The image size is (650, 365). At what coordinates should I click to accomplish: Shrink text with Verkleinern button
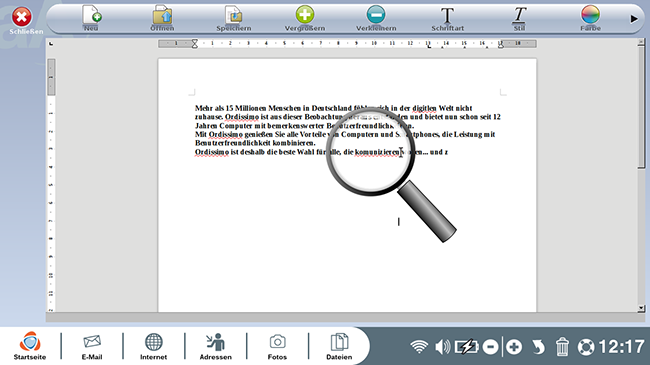click(376, 18)
